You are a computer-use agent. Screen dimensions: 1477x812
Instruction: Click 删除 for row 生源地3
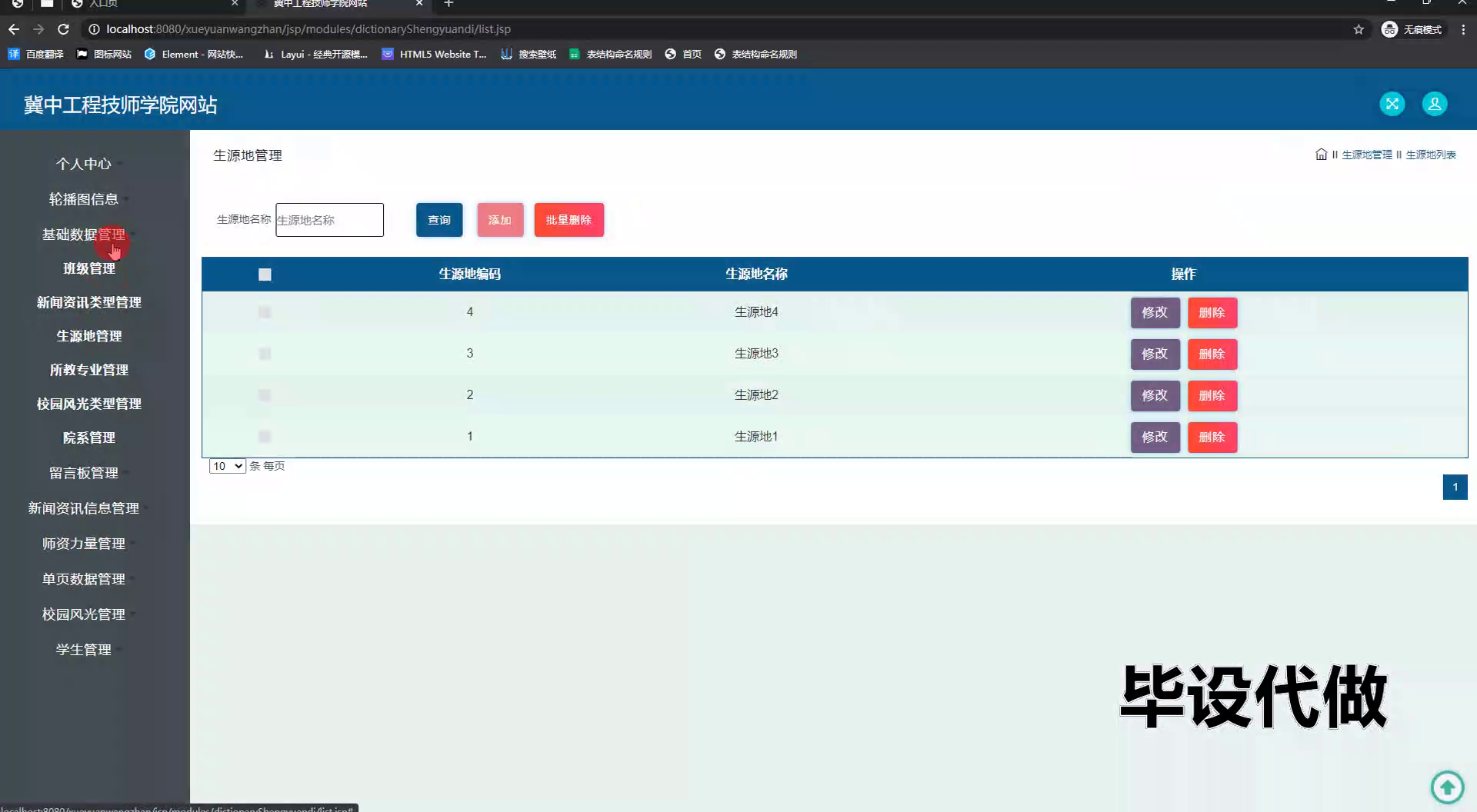(x=1212, y=354)
